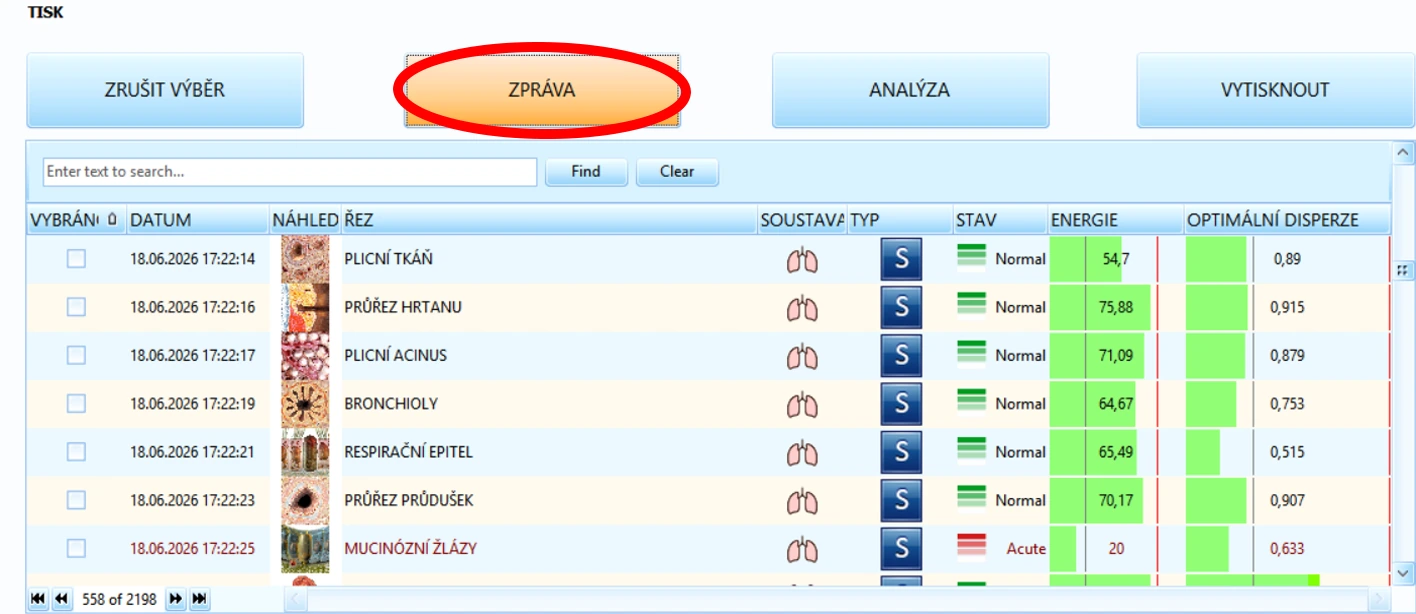Tick the RESPIRAČNÍ EPITEL checkbox

pyautogui.click(x=76, y=452)
